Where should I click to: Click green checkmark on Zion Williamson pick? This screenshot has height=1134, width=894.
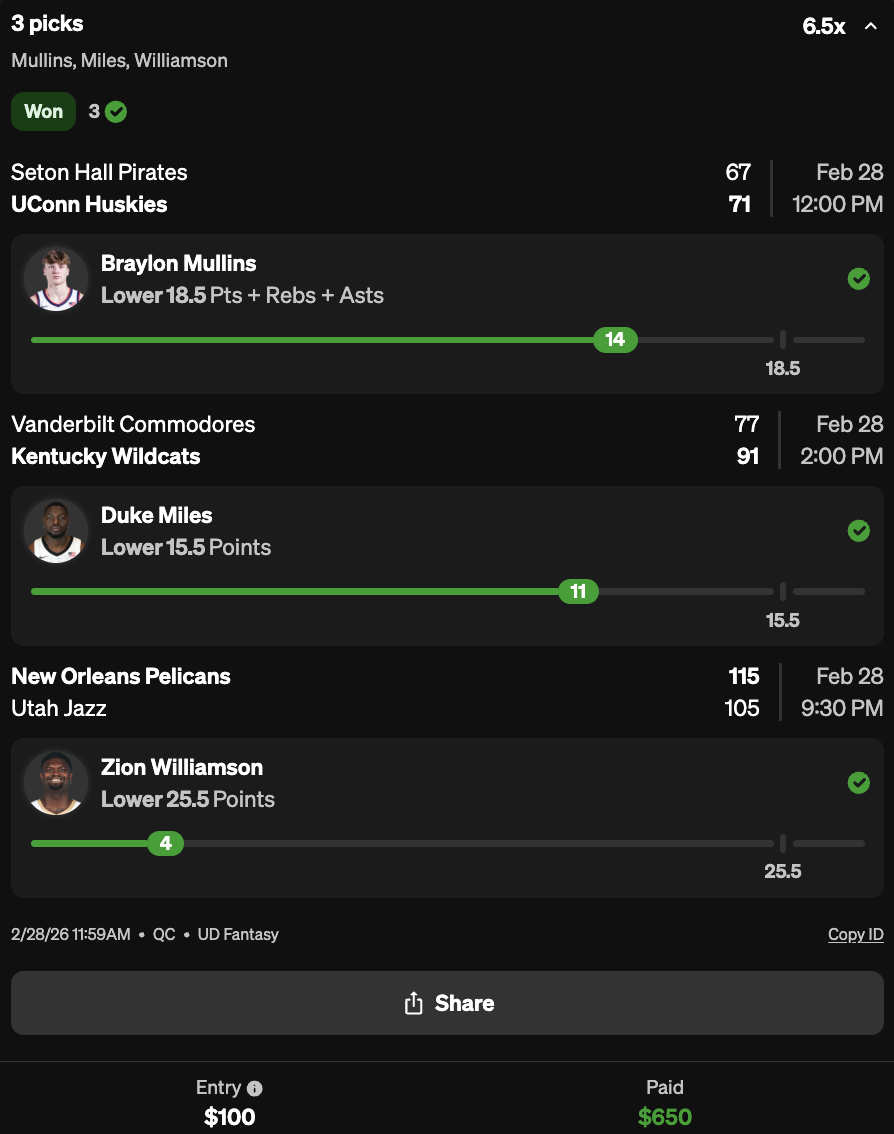[x=858, y=783]
